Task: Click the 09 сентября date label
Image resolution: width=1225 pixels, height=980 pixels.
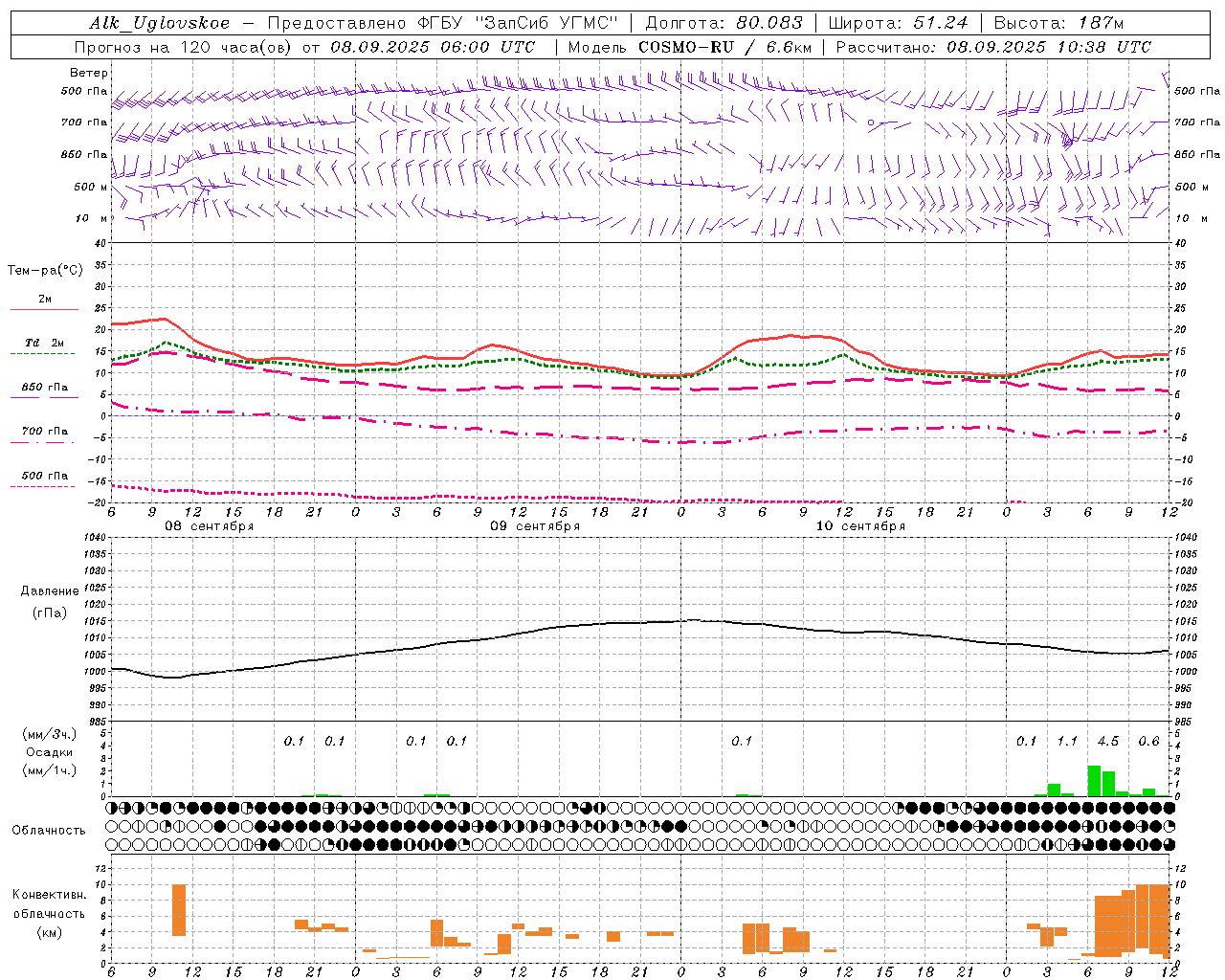Action: pos(535,526)
